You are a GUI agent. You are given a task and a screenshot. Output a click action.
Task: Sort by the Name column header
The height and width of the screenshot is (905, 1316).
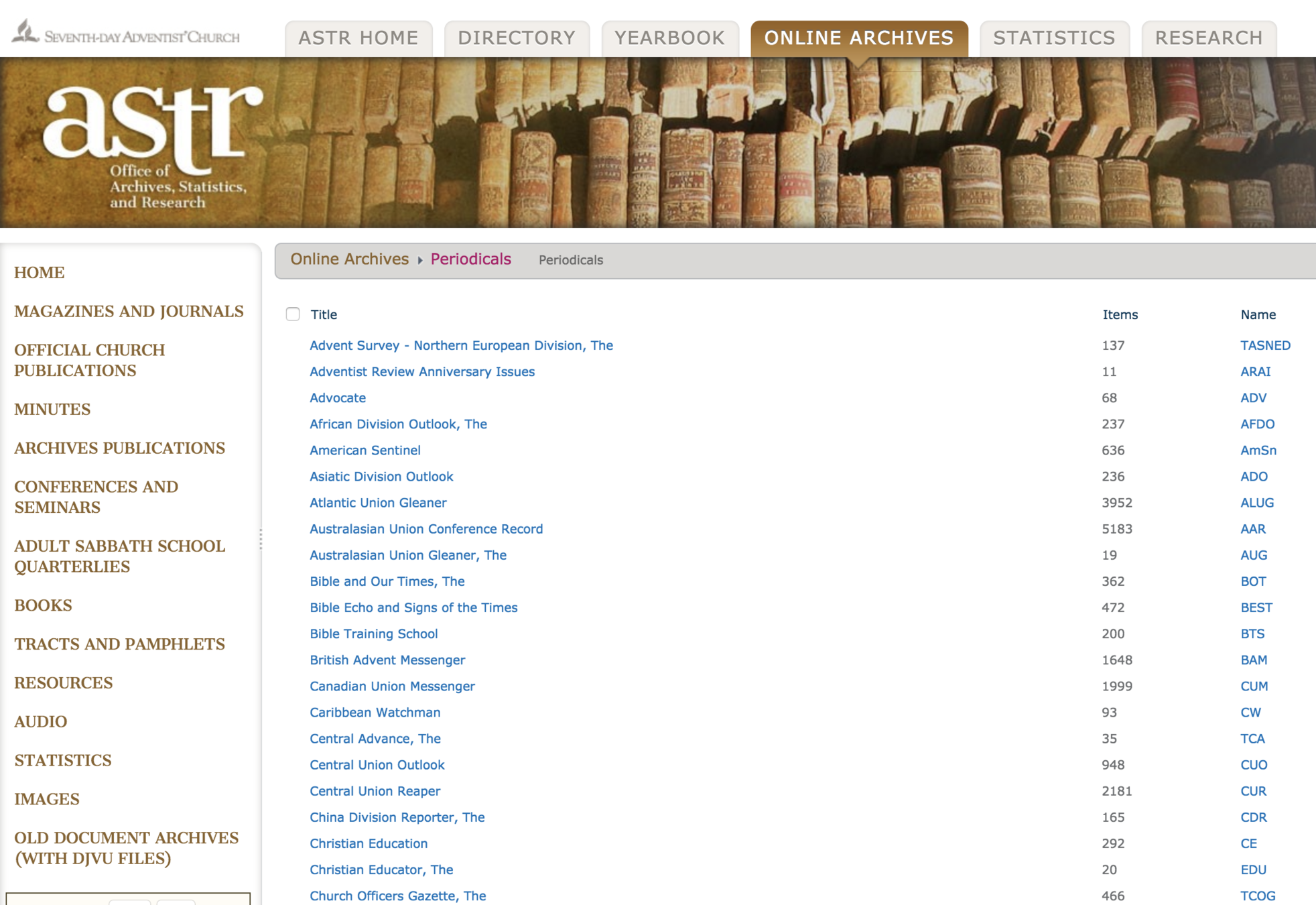pos(1258,314)
